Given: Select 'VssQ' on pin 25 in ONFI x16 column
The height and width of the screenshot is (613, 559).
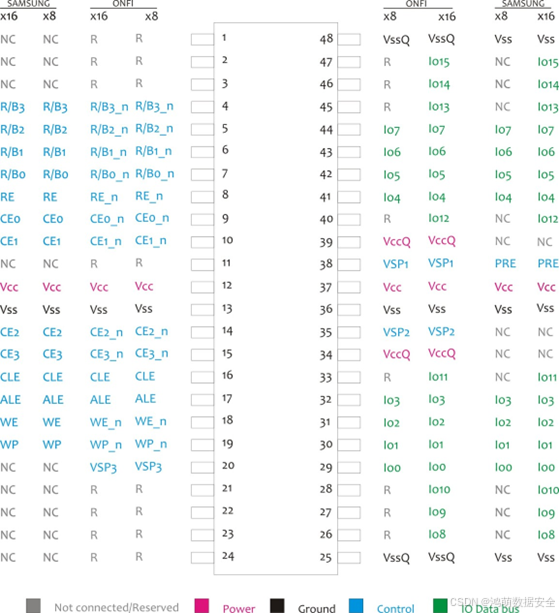Looking at the screenshot, I should (x=442, y=557).
